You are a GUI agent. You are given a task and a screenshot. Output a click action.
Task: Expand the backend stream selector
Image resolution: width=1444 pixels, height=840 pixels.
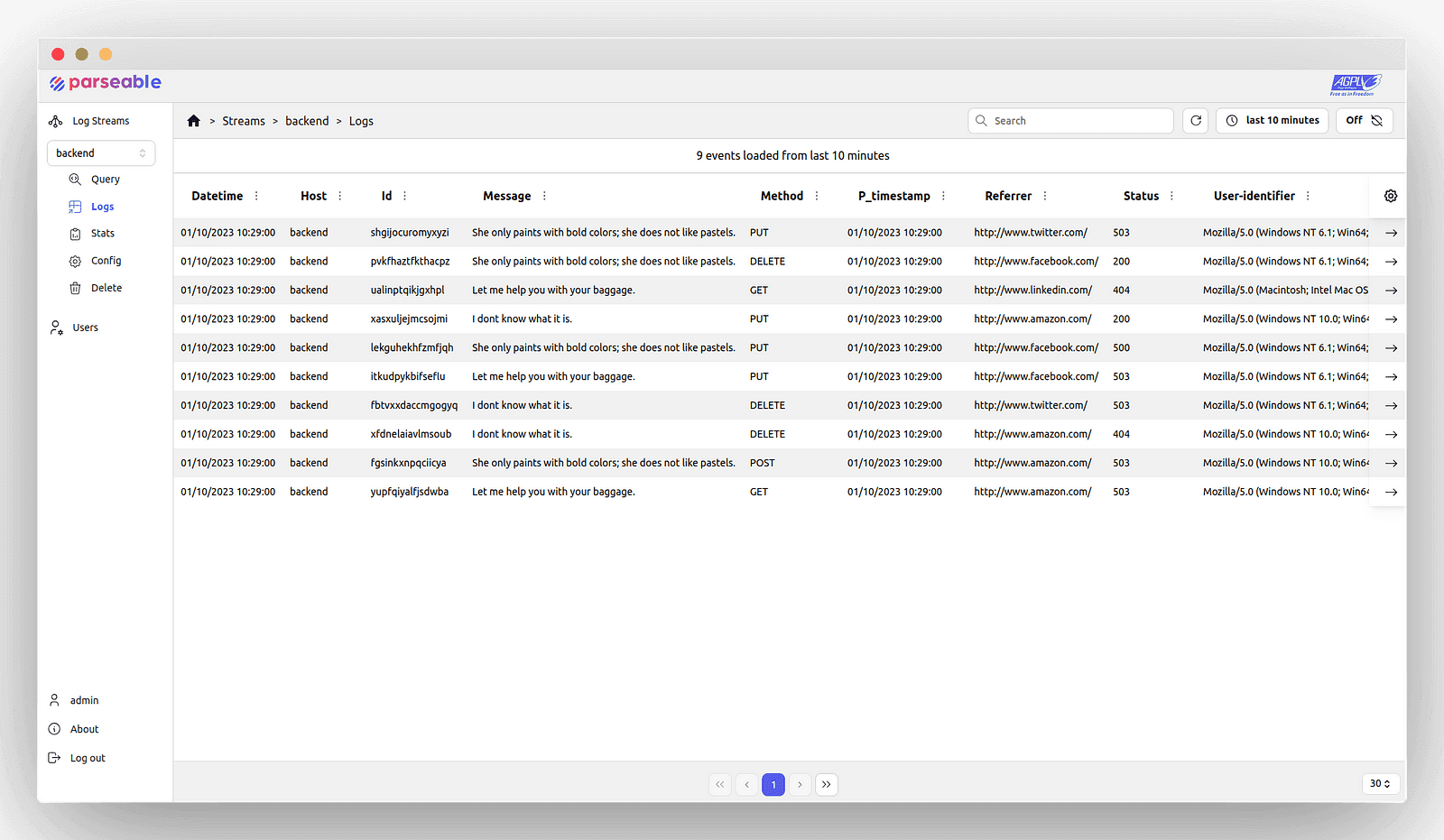click(x=101, y=153)
